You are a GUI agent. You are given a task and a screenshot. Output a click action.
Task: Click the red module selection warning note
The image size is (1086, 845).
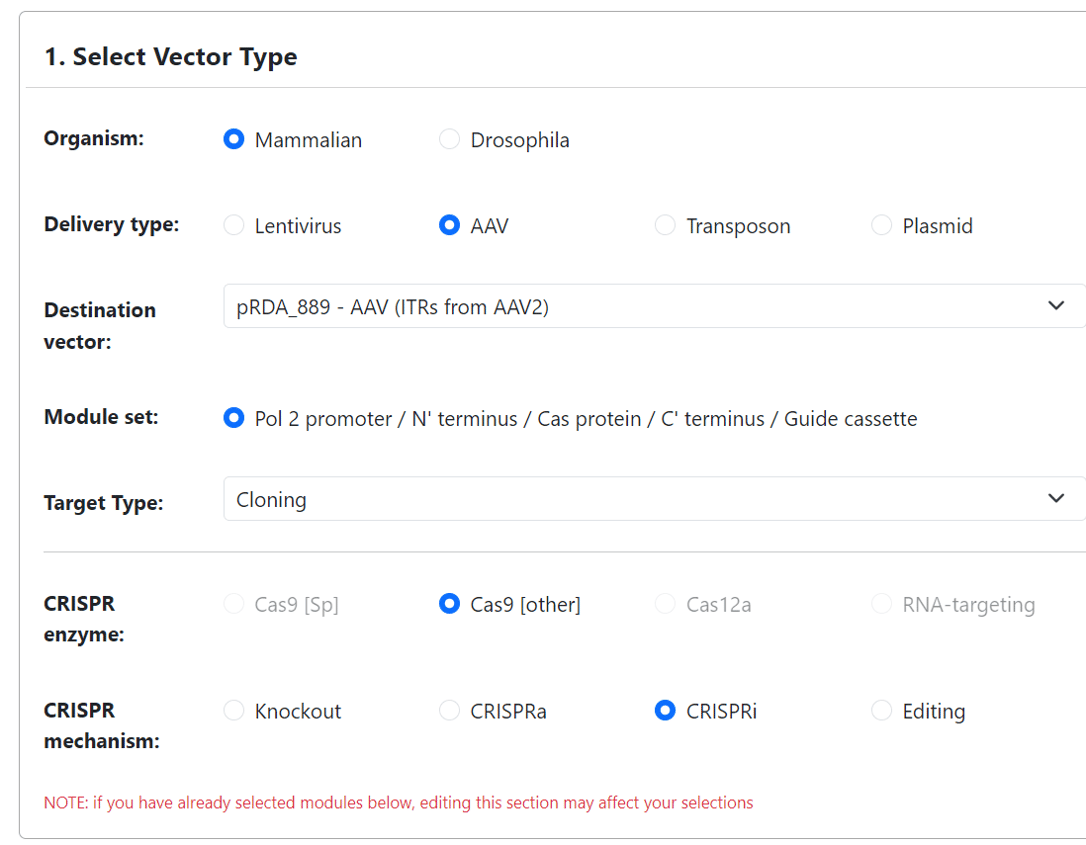[x=398, y=802]
